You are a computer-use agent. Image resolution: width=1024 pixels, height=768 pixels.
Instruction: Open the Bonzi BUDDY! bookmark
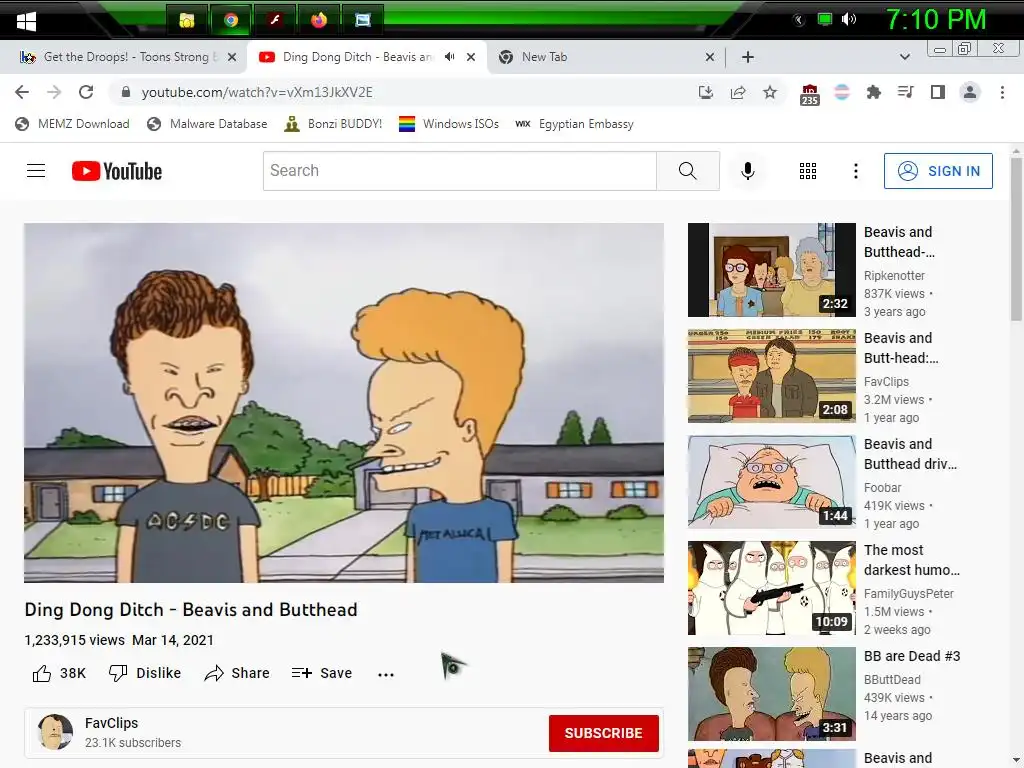point(333,124)
